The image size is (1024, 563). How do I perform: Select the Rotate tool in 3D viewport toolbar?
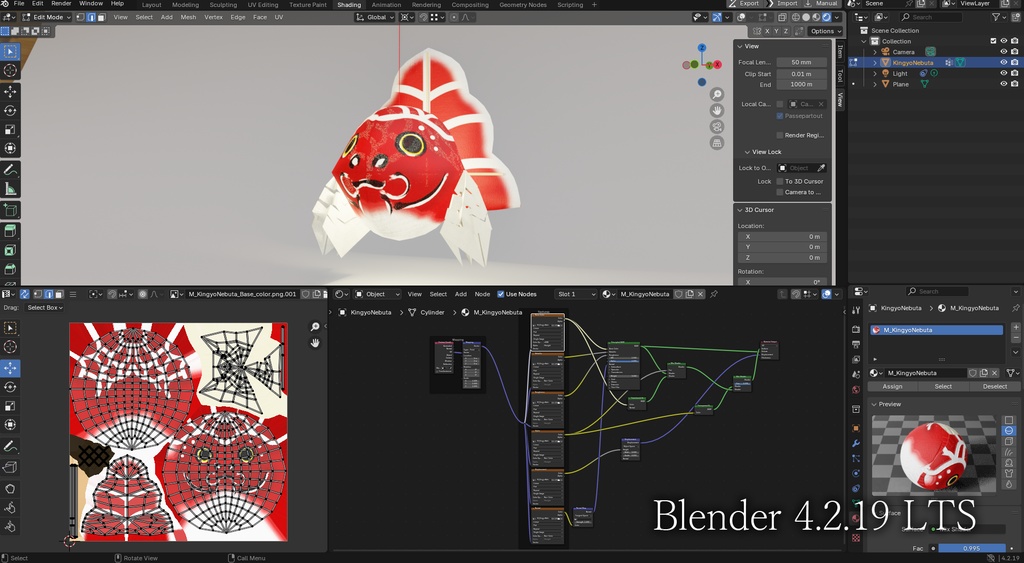tap(10, 111)
